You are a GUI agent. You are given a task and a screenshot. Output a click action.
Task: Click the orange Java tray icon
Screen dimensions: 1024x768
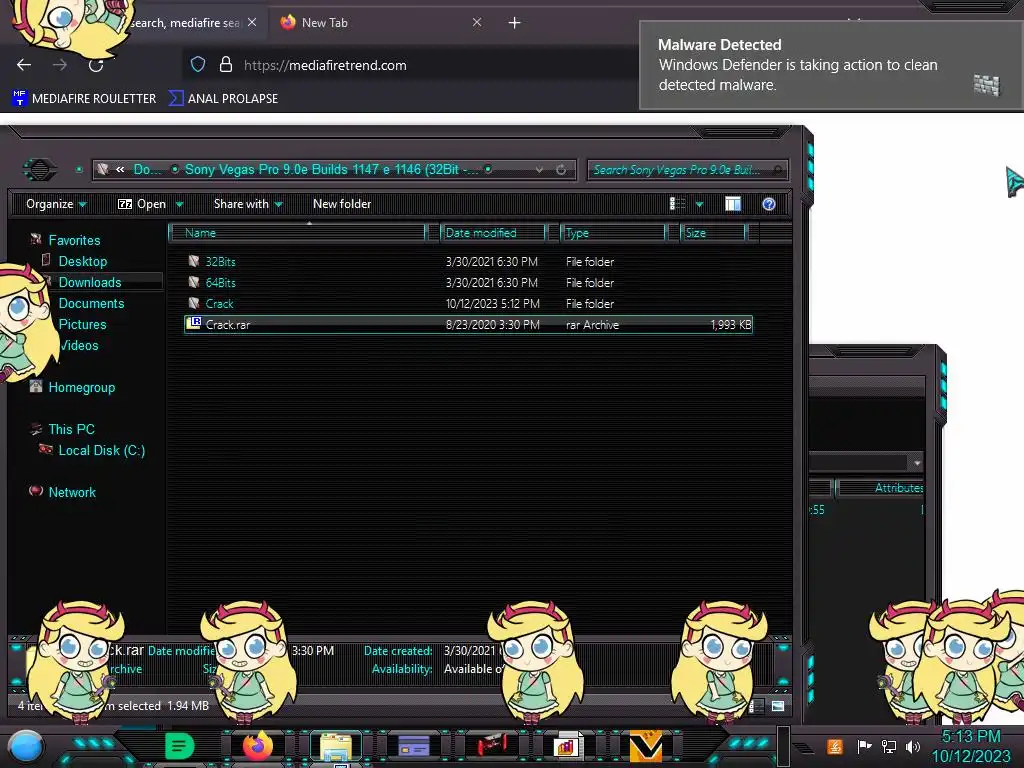835,746
